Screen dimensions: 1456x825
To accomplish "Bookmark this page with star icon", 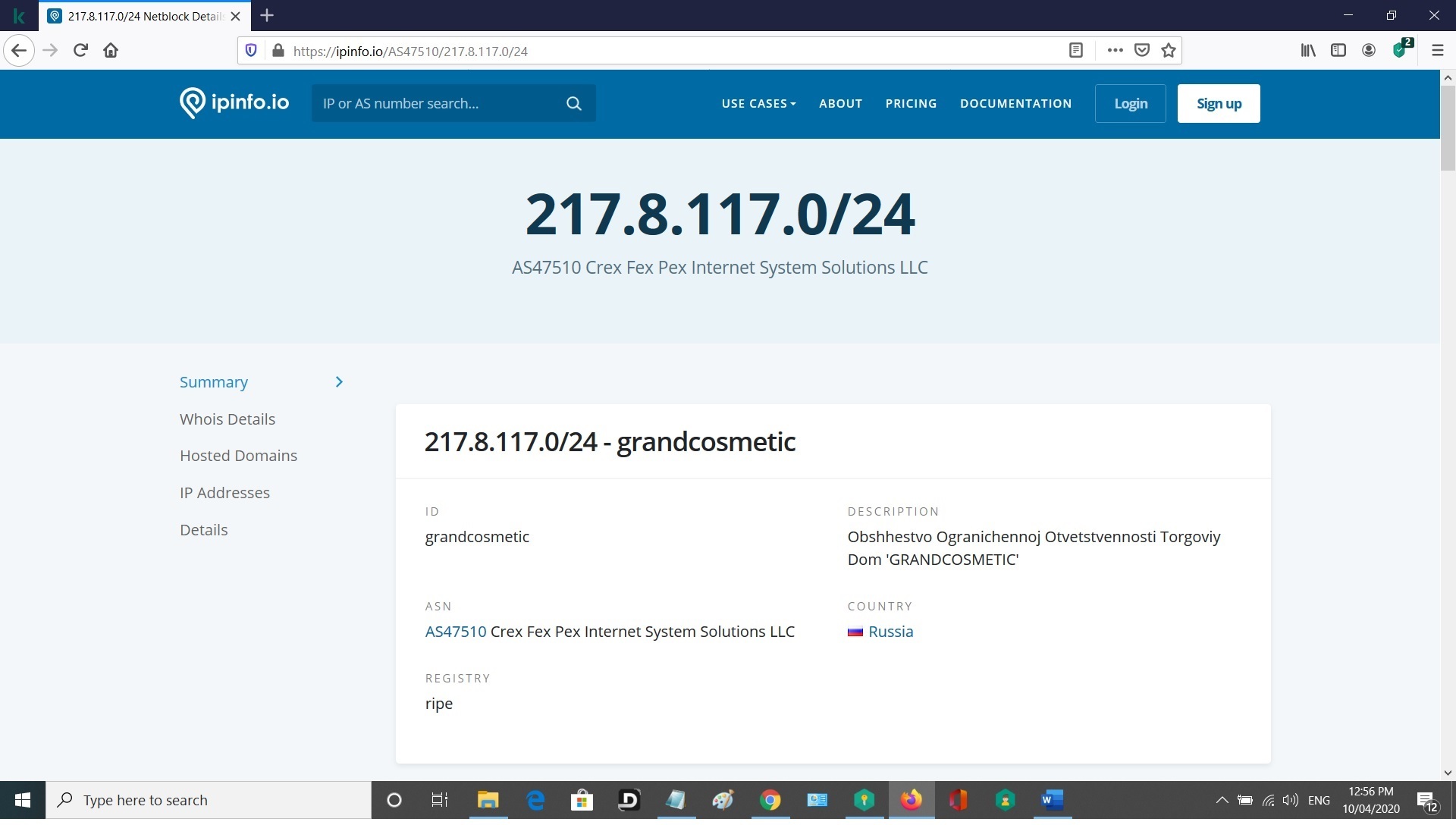I will tap(1169, 51).
